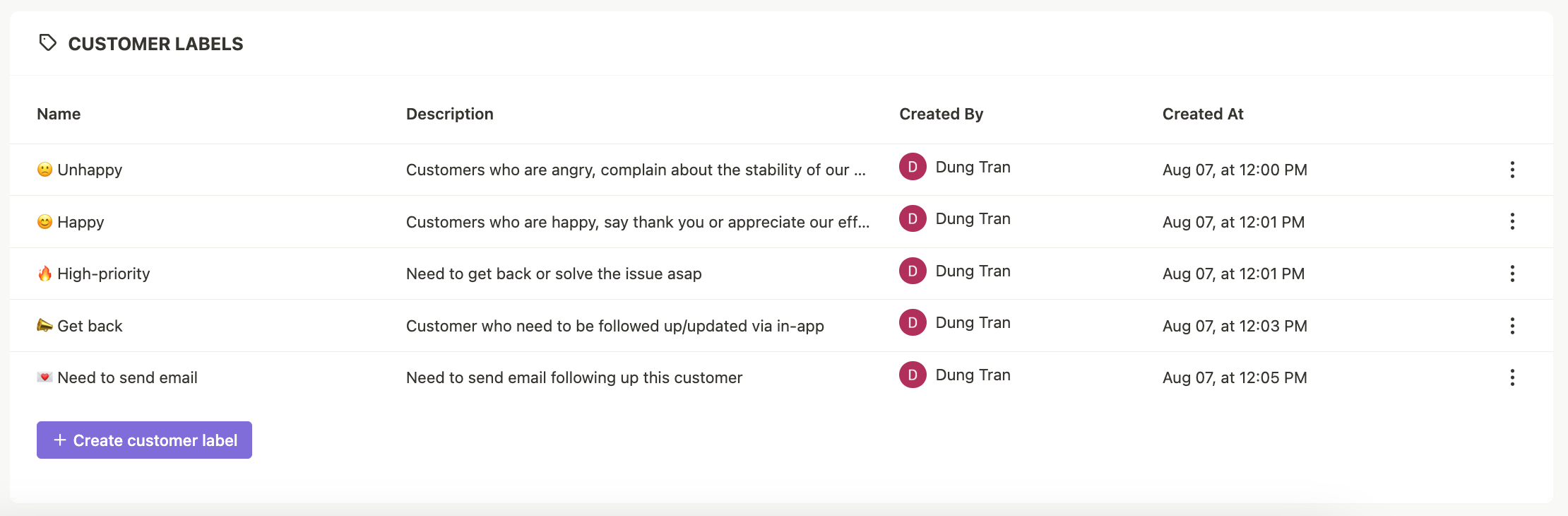Select the Name column header
This screenshot has width=1568, height=516.
pyautogui.click(x=59, y=114)
